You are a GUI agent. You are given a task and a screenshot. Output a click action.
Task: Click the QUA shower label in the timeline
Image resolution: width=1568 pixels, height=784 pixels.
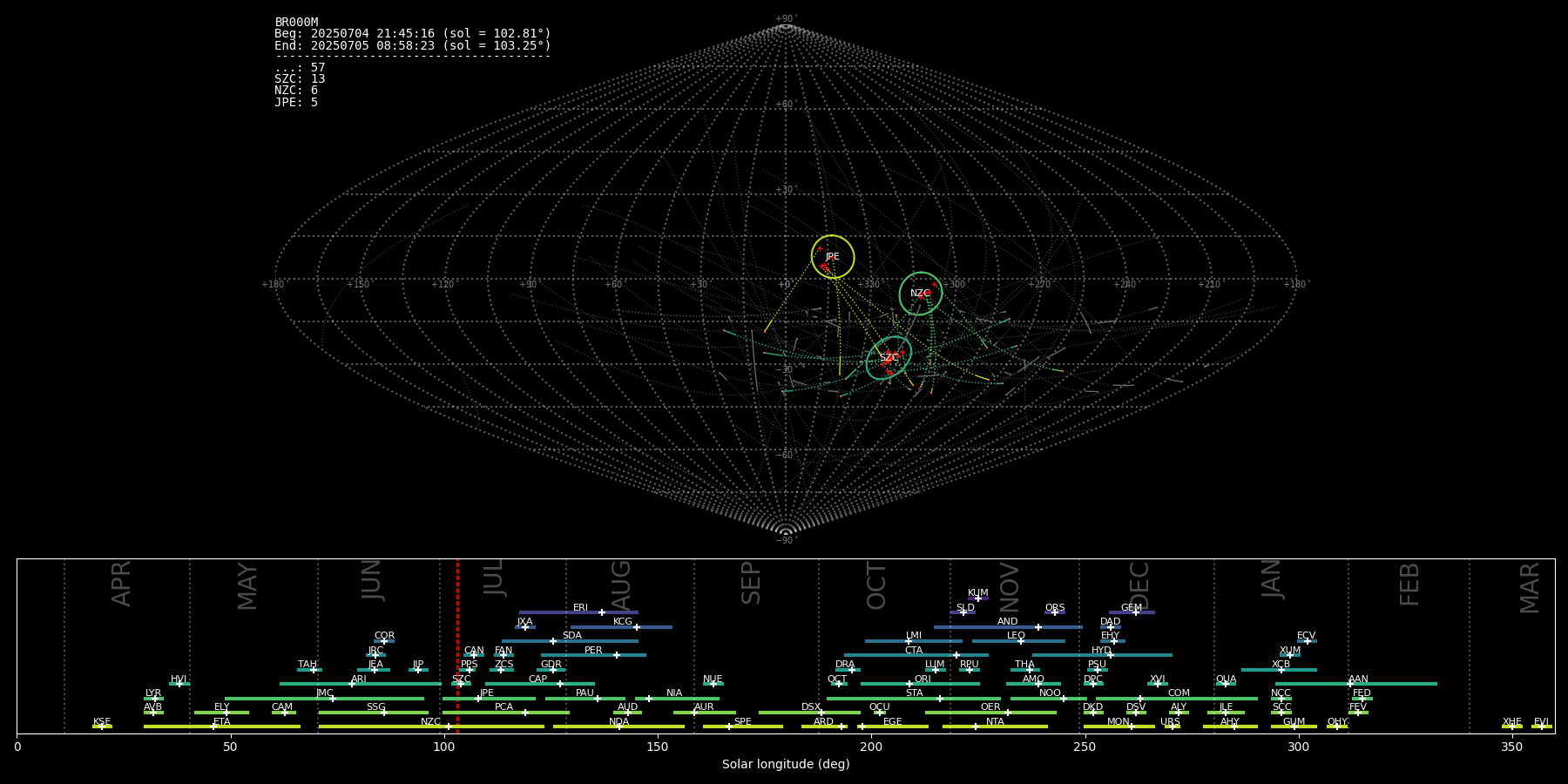coord(1226,679)
